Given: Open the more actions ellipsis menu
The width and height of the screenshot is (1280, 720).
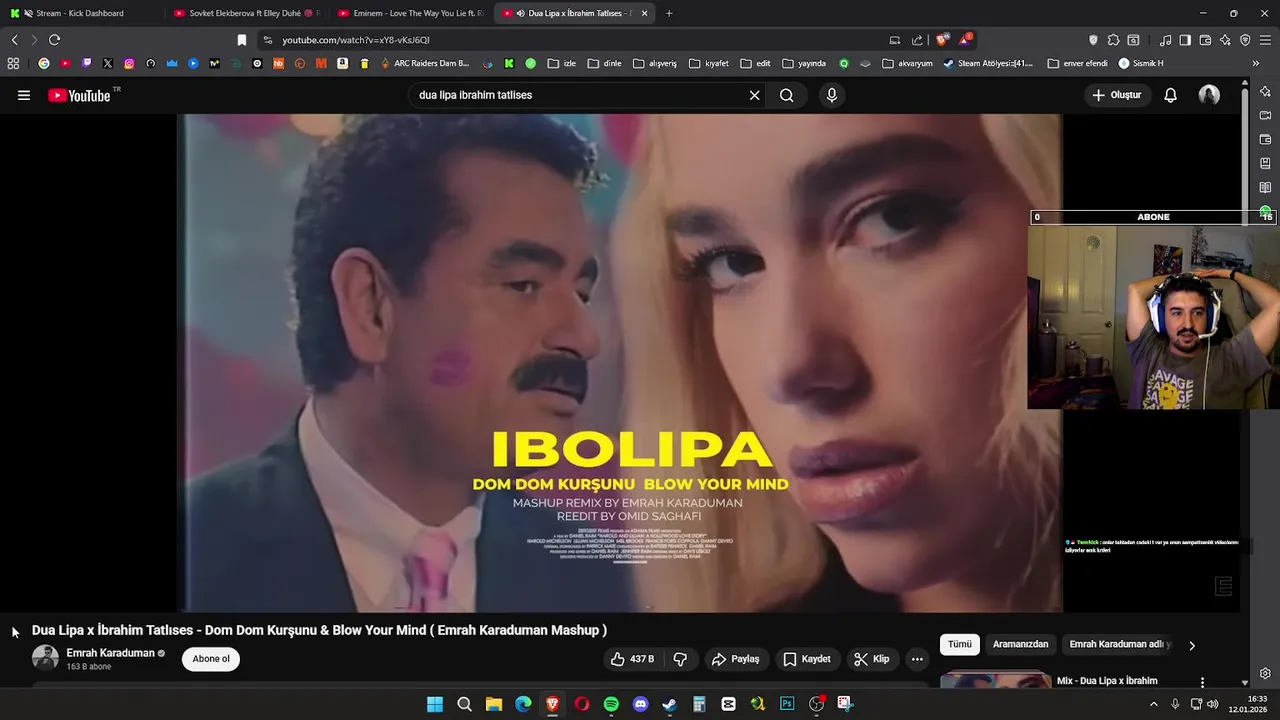Looking at the screenshot, I should pos(917,659).
